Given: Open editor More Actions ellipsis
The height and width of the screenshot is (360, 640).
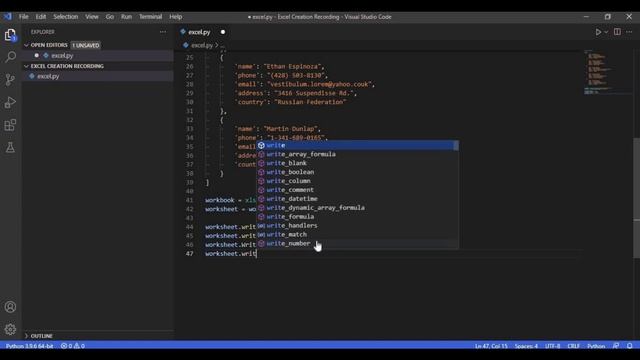Looking at the screenshot, I should [x=629, y=32].
